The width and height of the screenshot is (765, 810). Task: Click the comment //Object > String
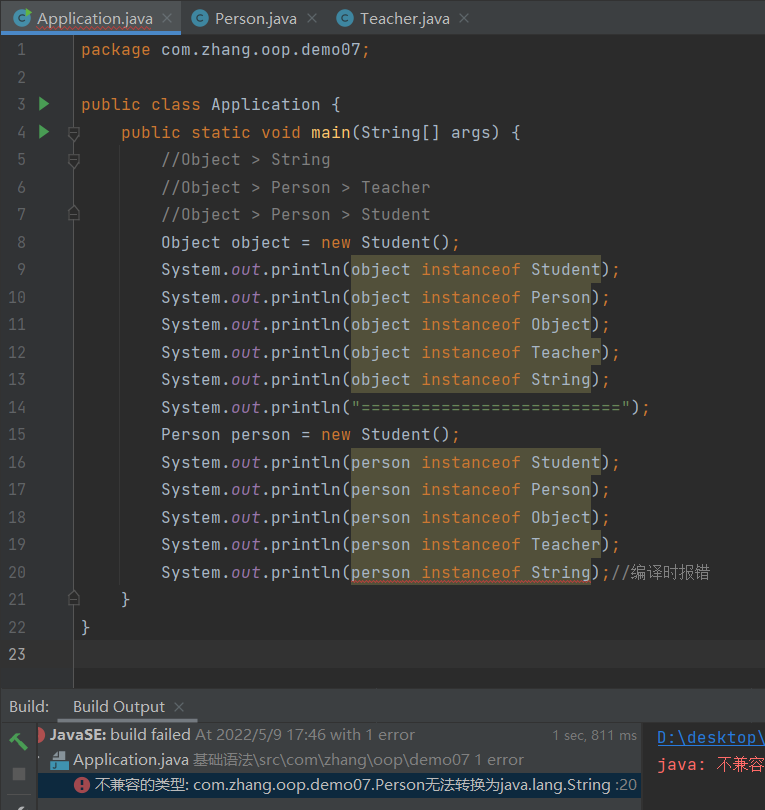point(245,160)
